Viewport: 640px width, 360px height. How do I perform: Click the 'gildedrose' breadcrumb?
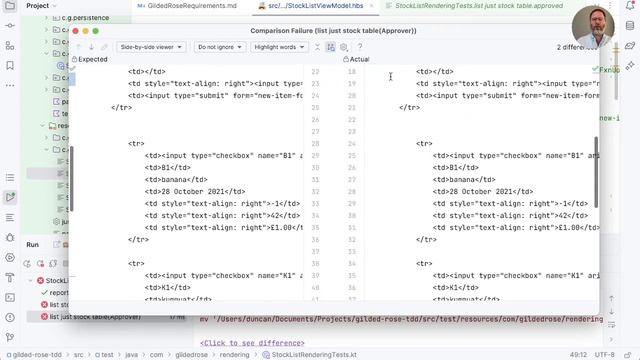point(191,355)
